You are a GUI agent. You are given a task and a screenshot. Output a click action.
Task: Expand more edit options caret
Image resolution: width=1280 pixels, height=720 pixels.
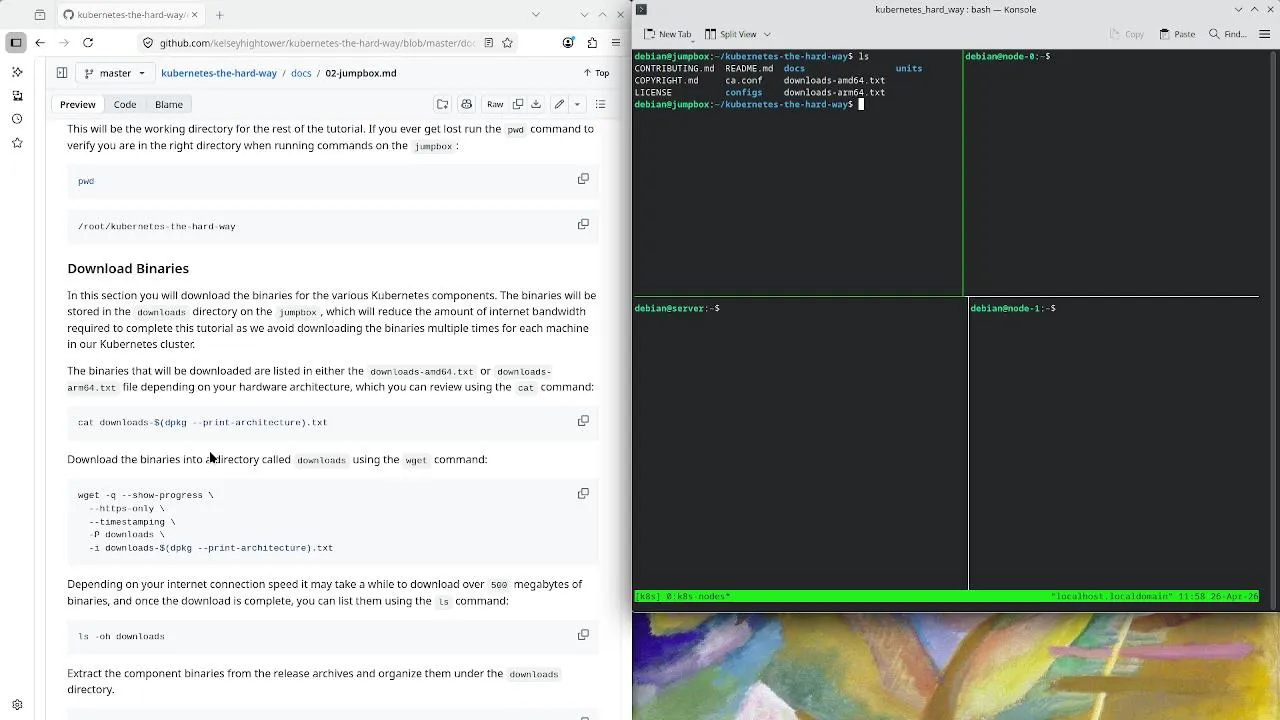(x=577, y=104)
